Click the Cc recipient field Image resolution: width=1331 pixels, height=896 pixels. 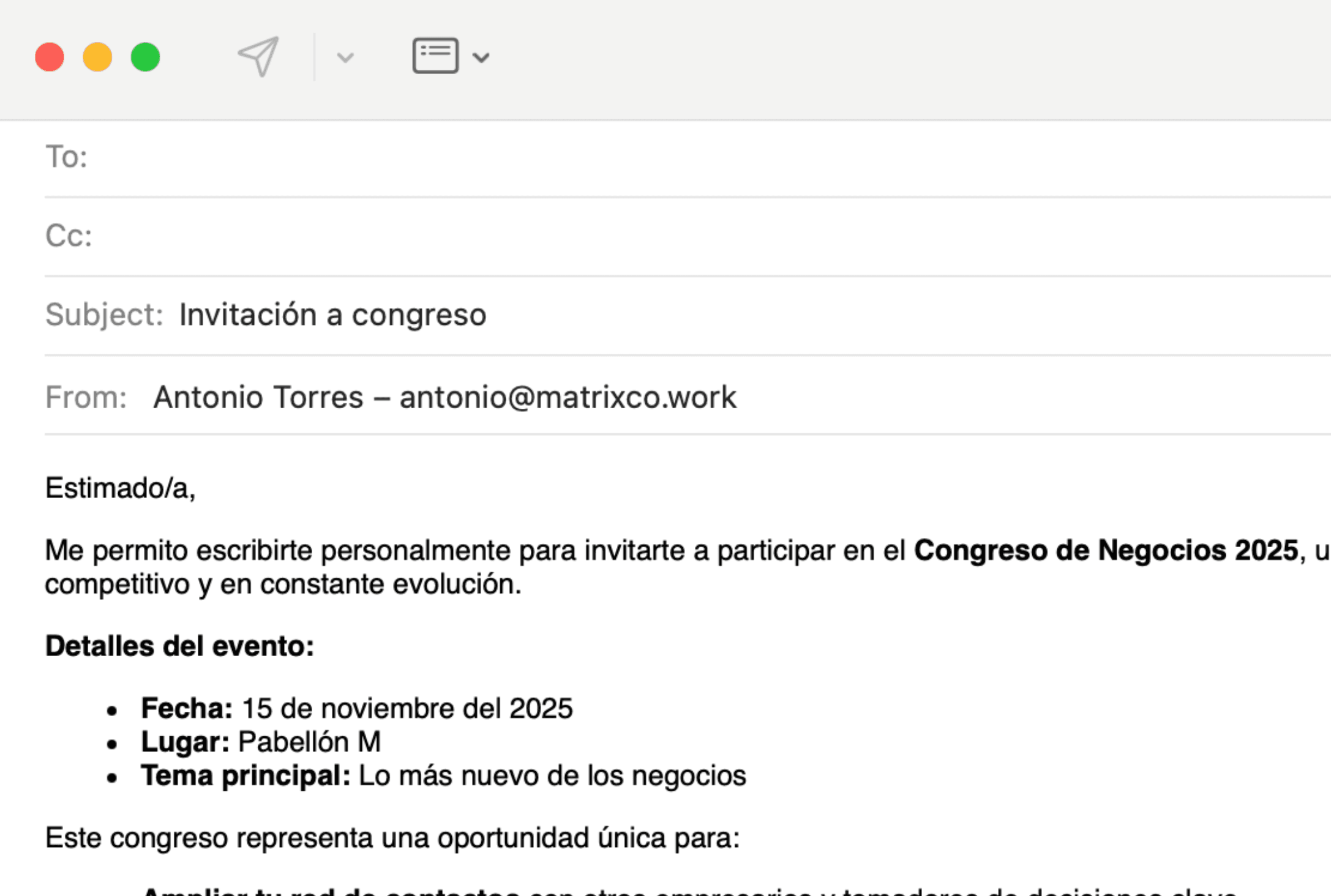[673, 236]
